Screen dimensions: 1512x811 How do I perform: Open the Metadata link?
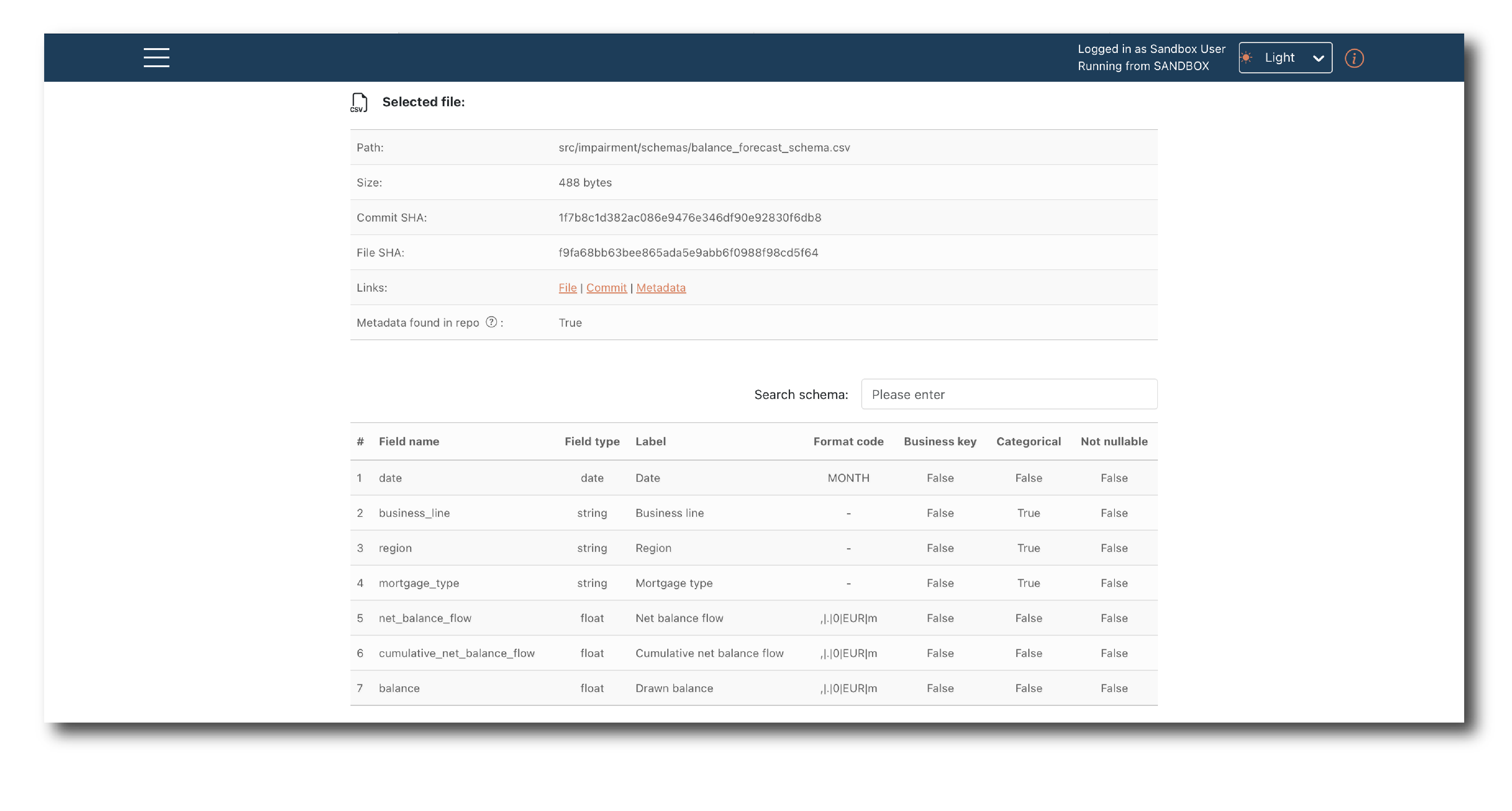(660, 288)
